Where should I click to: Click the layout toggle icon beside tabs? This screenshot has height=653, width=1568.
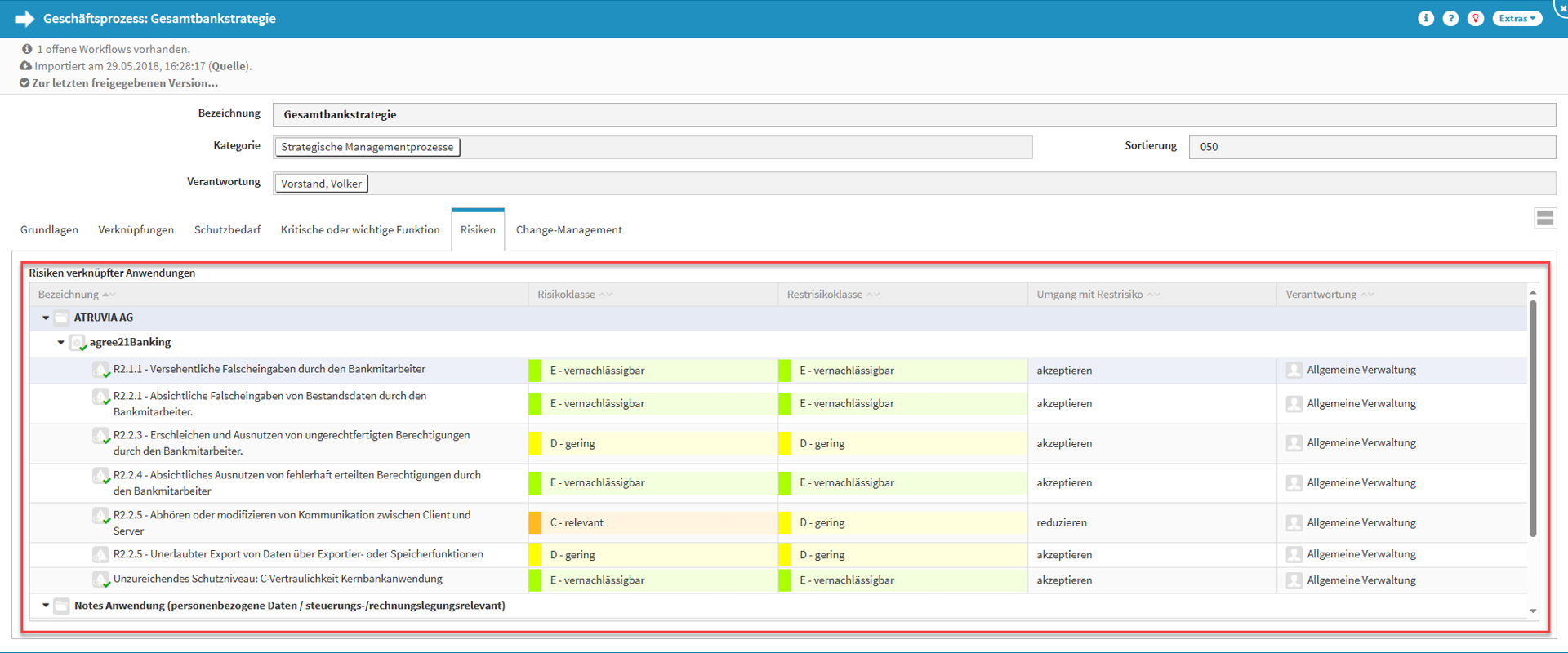[1544, 218]
